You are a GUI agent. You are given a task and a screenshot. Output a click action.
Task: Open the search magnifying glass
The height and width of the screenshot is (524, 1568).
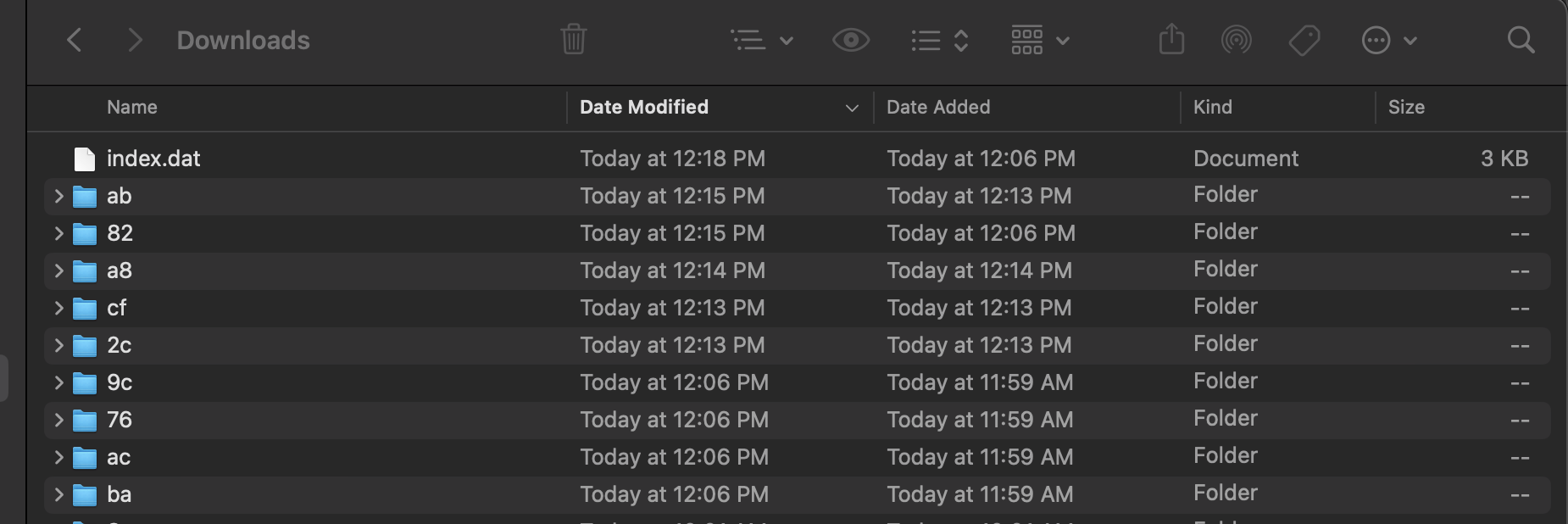coord(1521,40)
